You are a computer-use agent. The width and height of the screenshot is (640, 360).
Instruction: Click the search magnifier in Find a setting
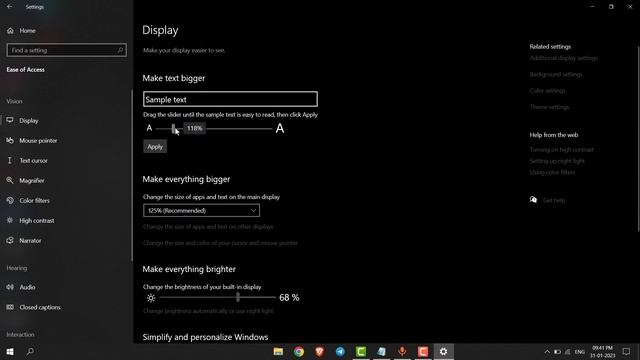point(120,50)
